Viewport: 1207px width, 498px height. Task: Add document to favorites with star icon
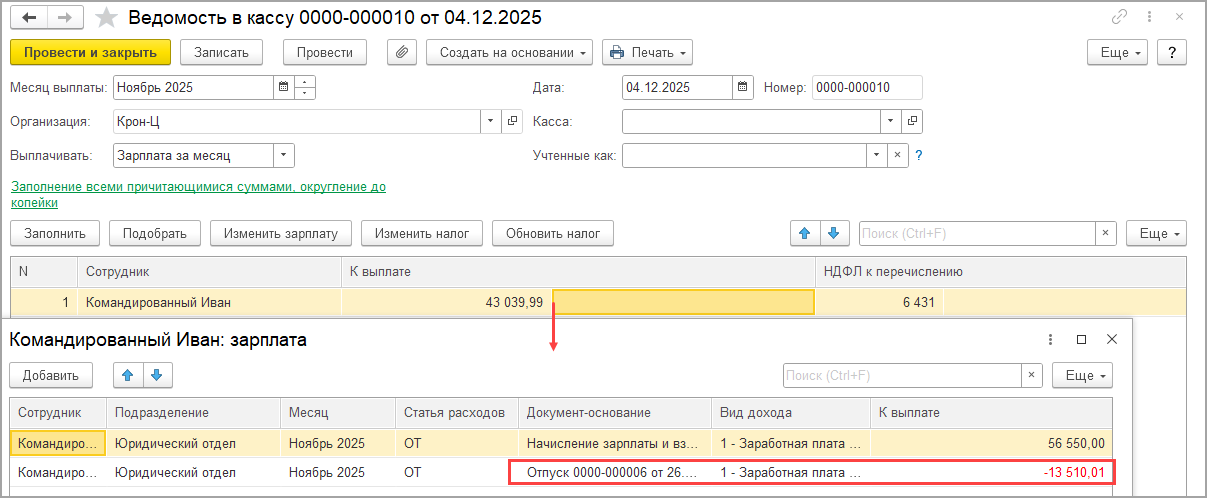tap(104, 18)
